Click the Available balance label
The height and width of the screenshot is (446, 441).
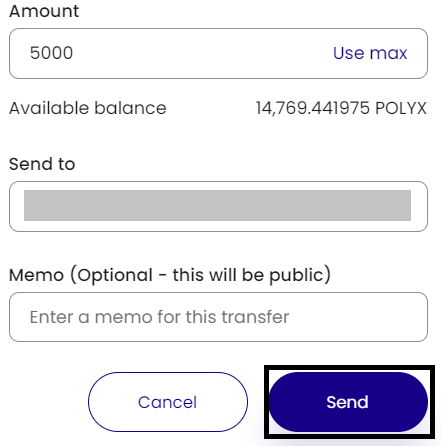pos(88,108)
